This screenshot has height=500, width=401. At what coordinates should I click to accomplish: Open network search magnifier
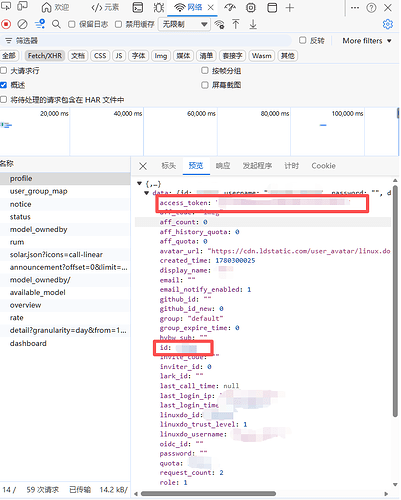(x=56, y=24)
